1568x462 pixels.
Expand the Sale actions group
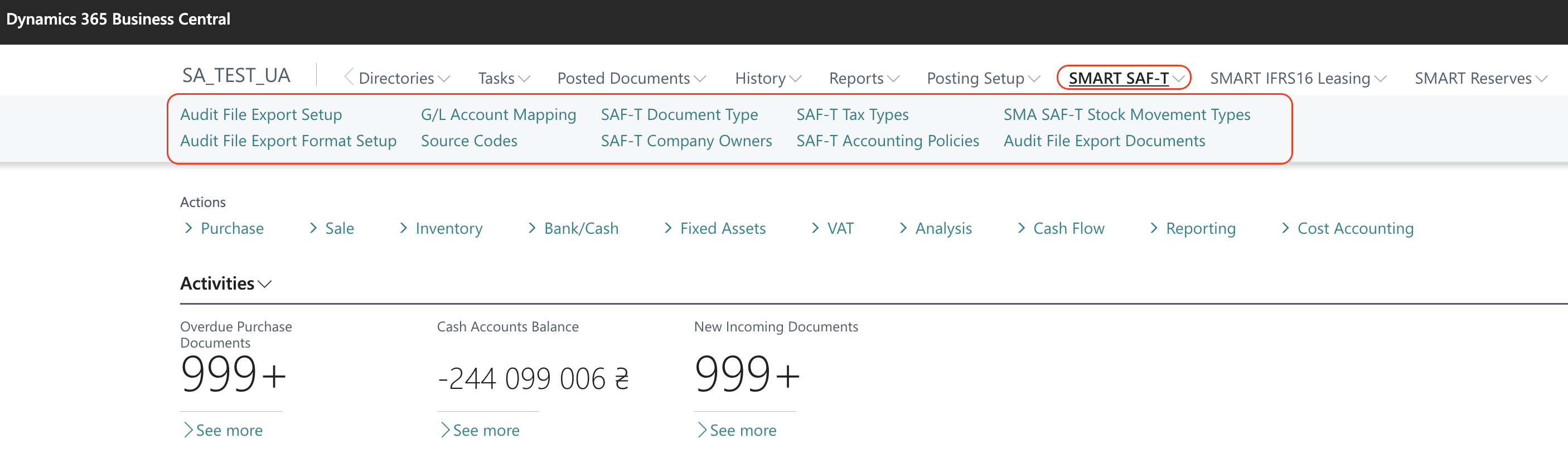tap(331, 228)
